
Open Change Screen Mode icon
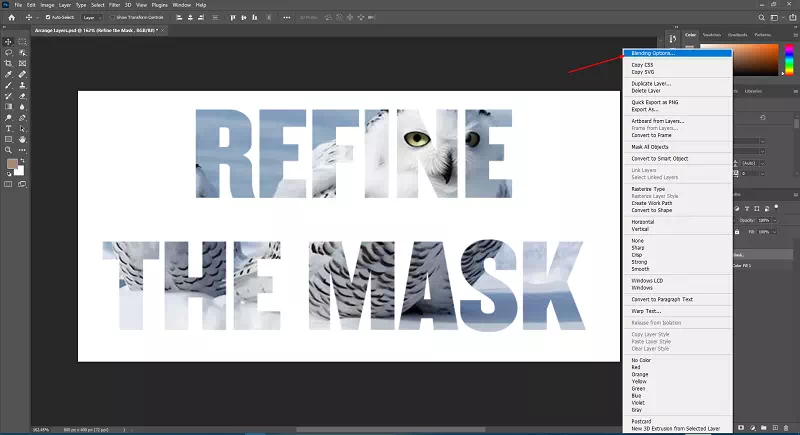coord(22,184)
